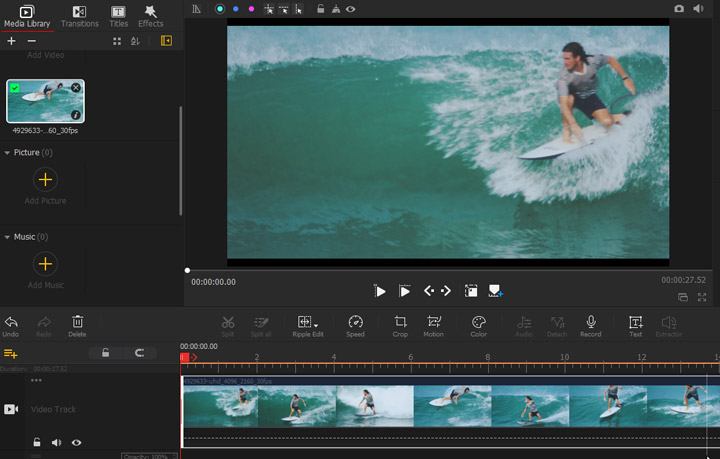Collapse the Music section
This screenshot has width=720, height=459.
[x=7, y=237]
